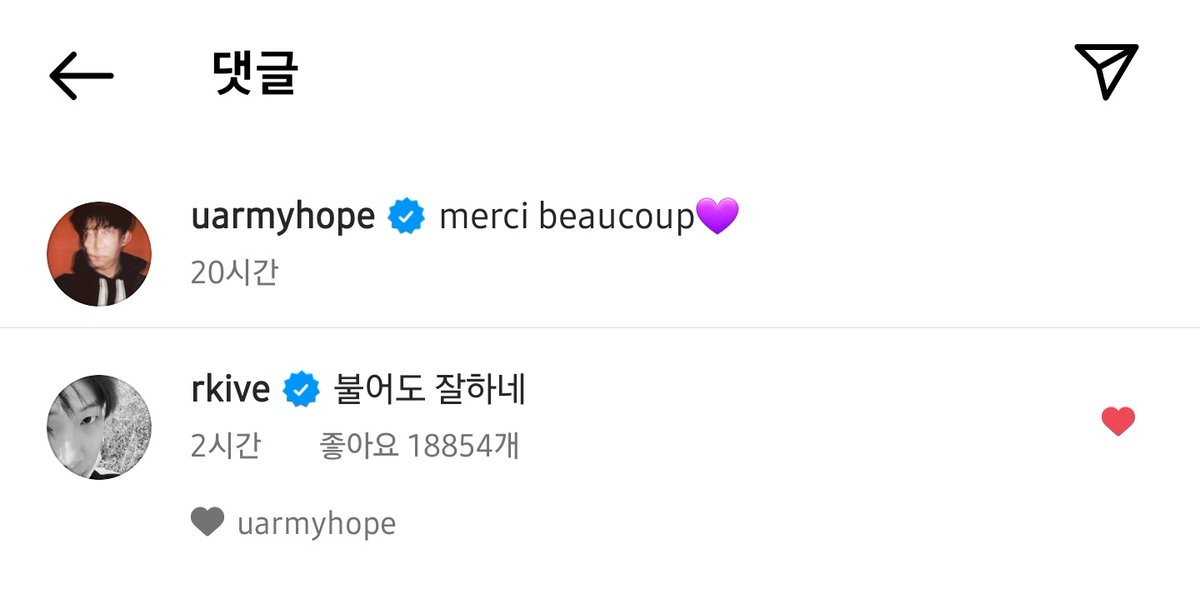Viewport: 1200px width, 594px height.
Task: Like rkive's comment with the red heart
Action: (x=1118, y=422)
